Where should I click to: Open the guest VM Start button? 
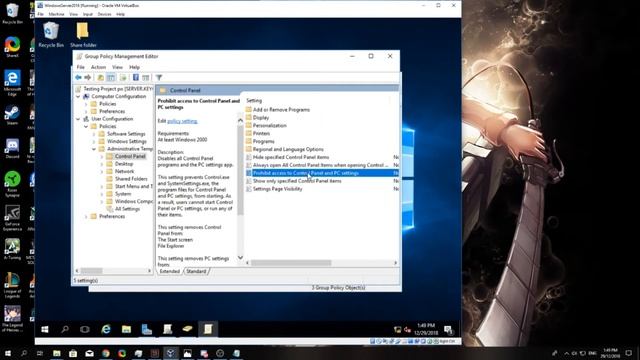pyautogui.click(x=45, y=329)
